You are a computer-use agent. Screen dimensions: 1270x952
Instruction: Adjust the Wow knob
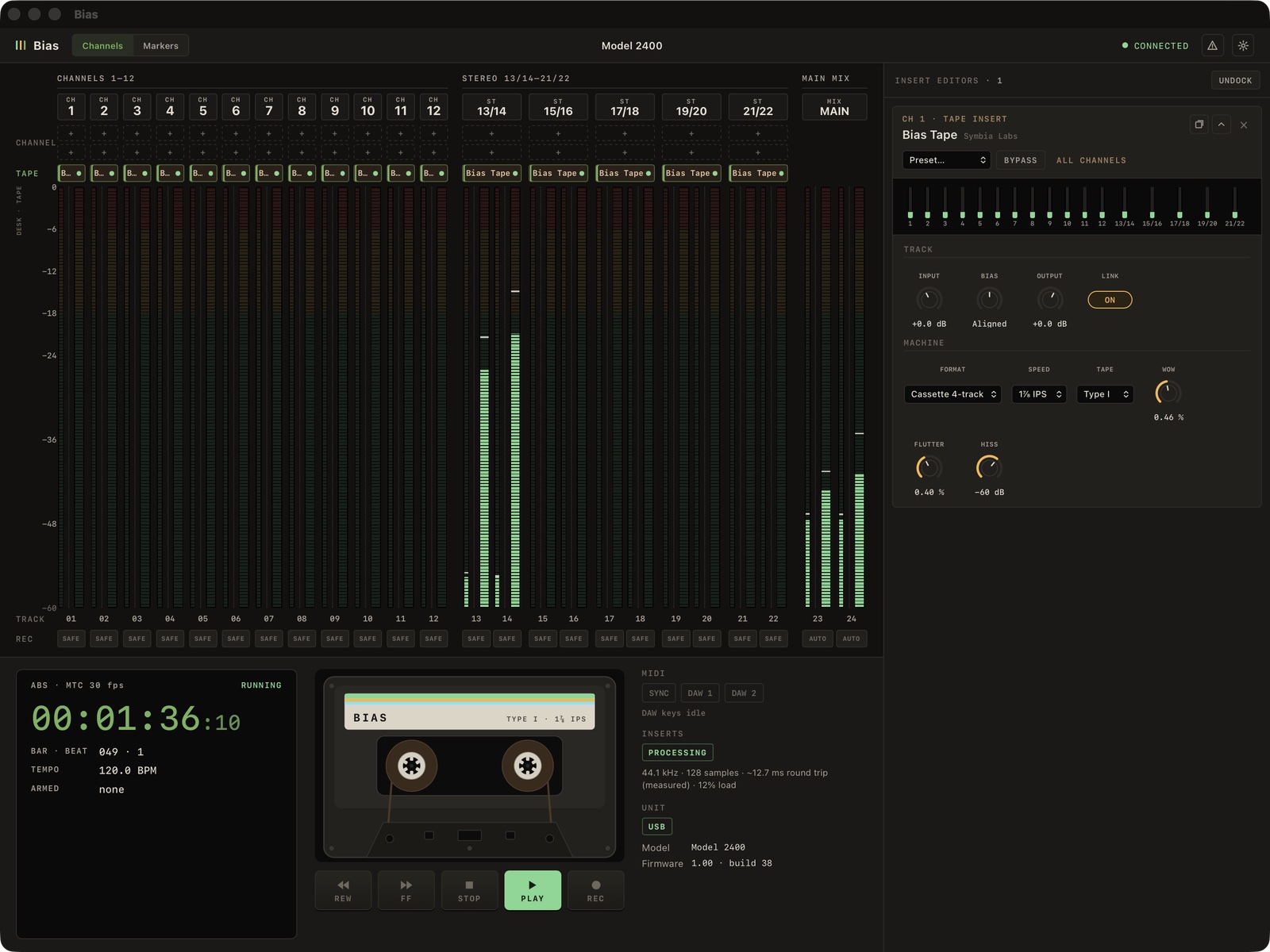click(1168, 393)
